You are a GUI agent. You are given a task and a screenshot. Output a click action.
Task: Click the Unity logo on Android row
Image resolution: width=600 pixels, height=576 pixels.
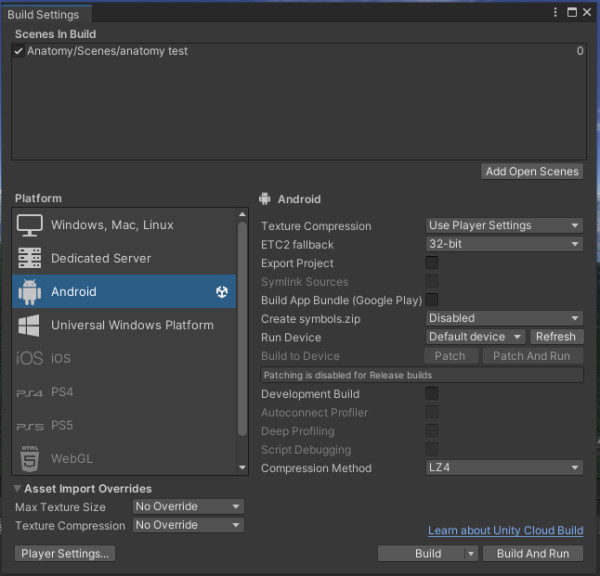pyautogui.click(x=222, y=292)
